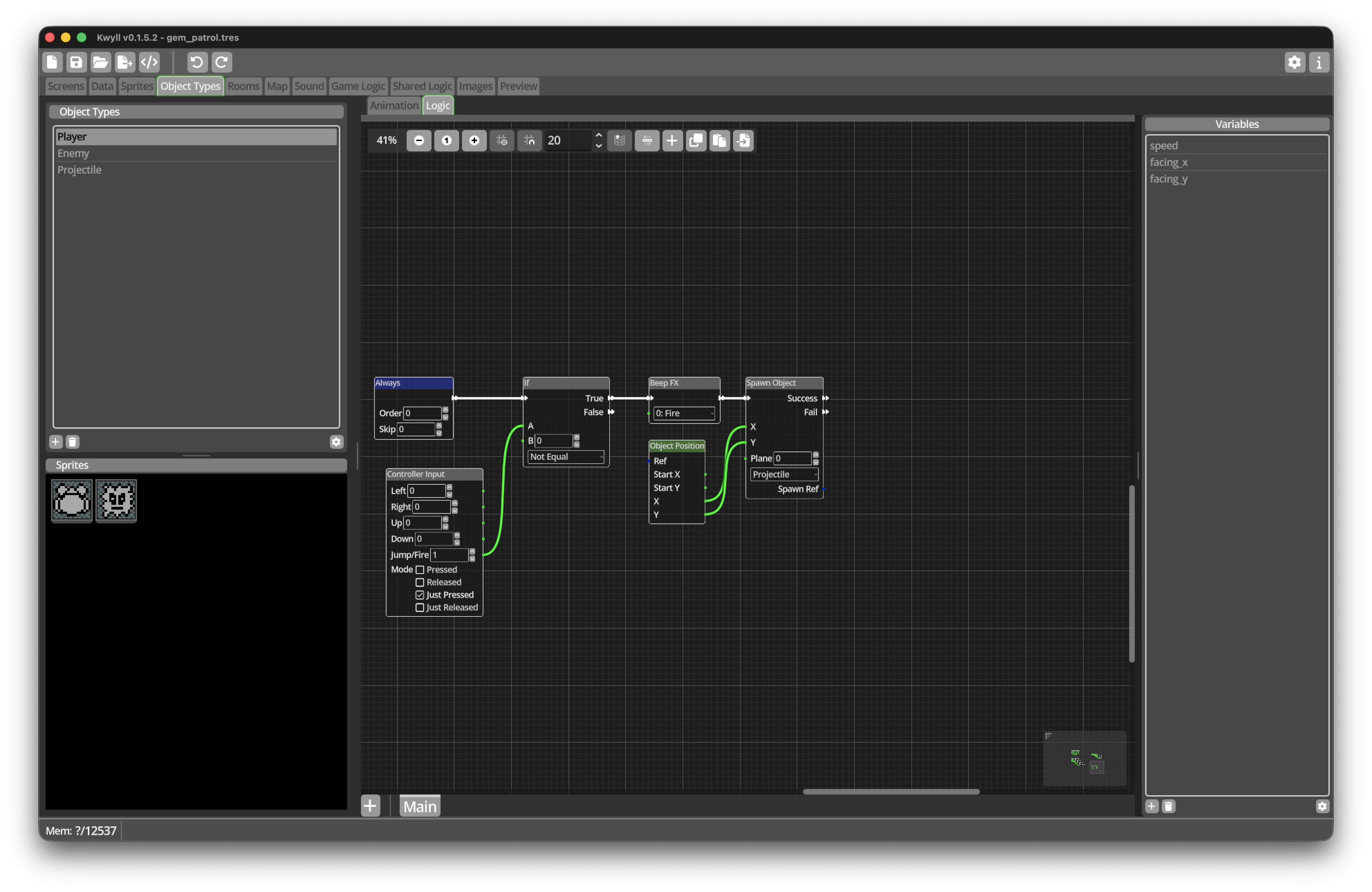Add a new variable

[x=1152, y=807]
